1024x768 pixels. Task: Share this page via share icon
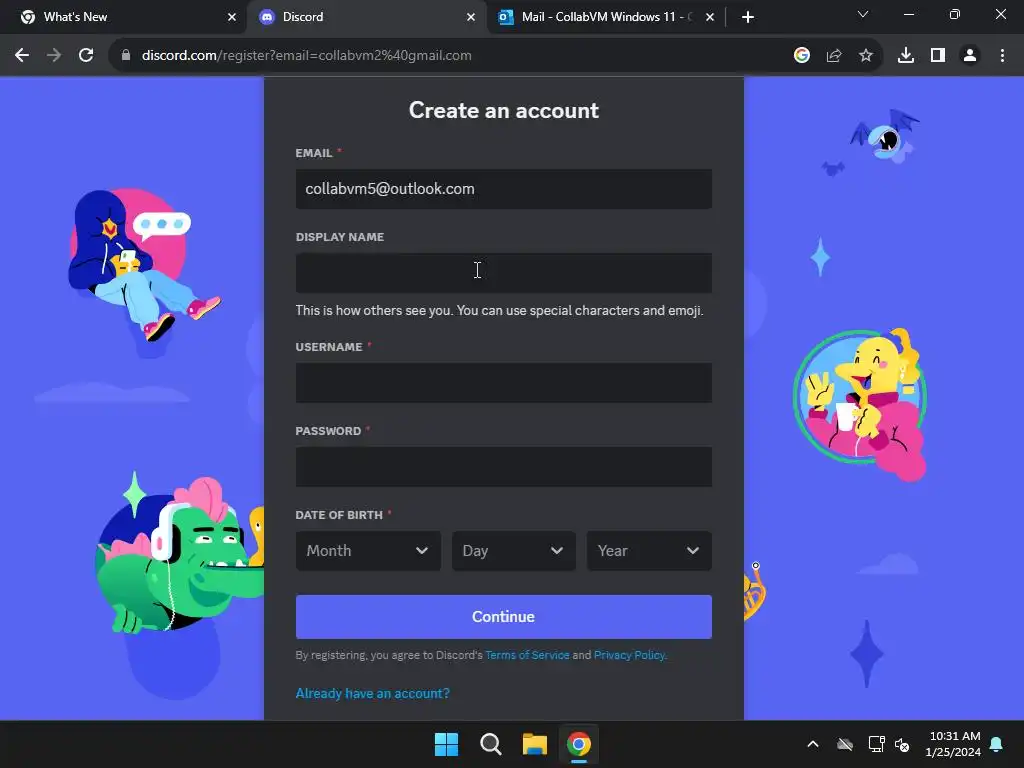[x=834, y=56]
